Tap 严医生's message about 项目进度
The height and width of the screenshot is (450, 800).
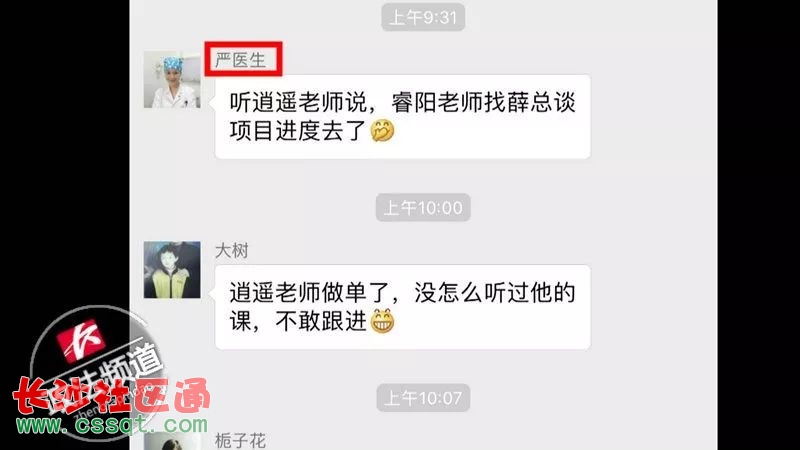click(403, 117)
